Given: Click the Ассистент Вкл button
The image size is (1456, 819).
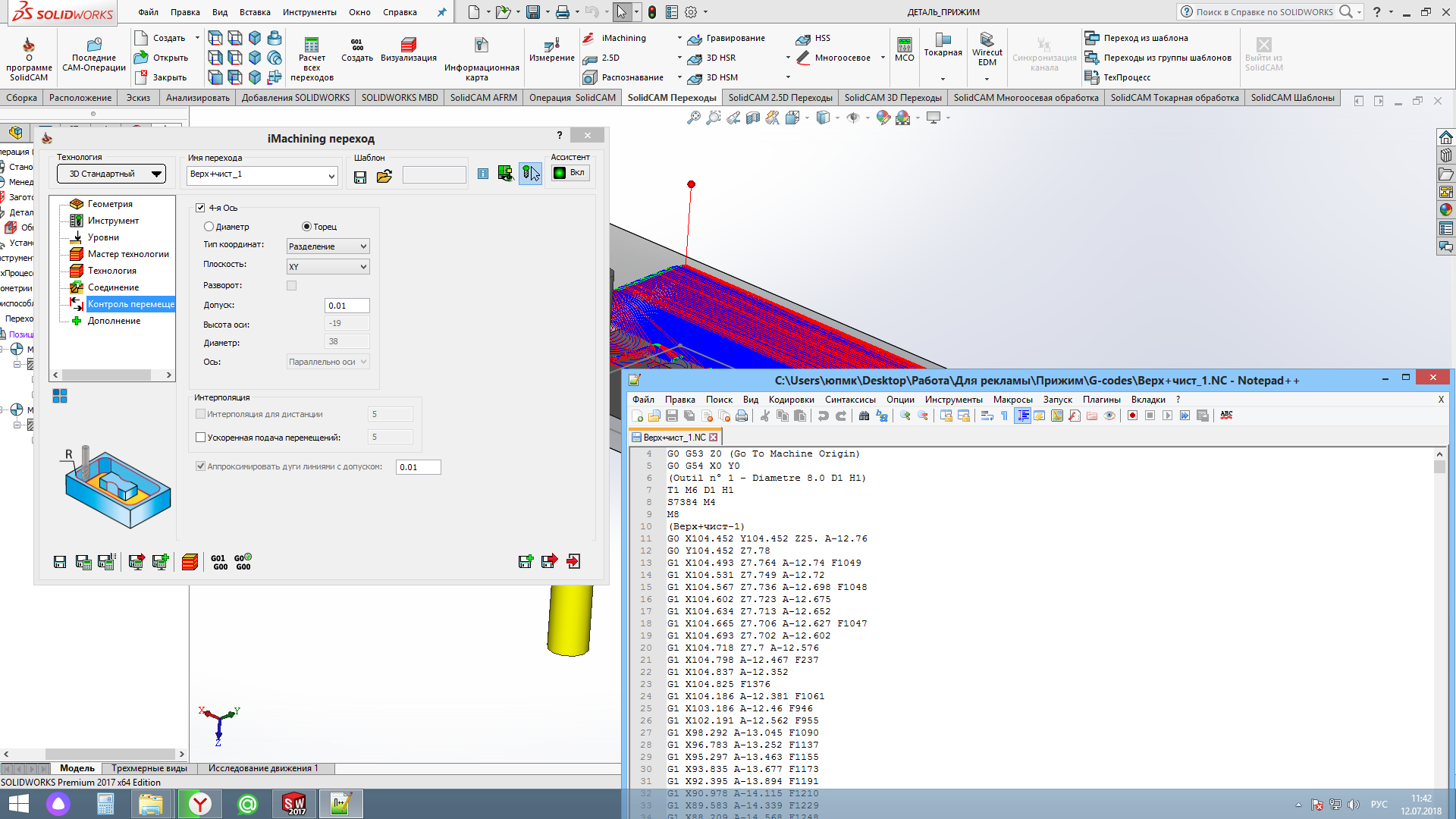Looking at the screenshot, I should (x=570, y=173).
